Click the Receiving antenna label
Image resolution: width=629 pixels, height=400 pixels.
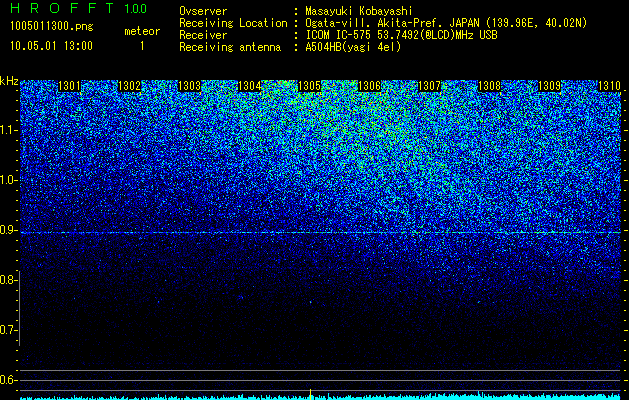(230, 47)
